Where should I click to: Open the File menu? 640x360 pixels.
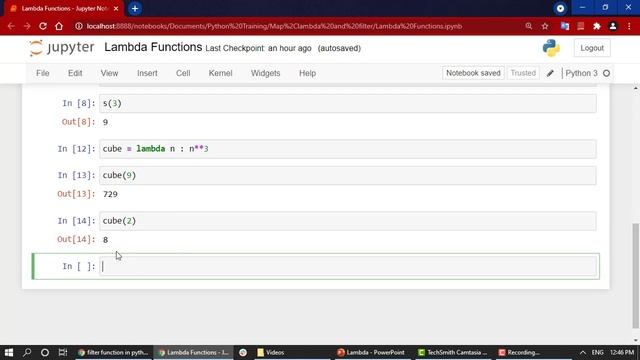[42, 73]
